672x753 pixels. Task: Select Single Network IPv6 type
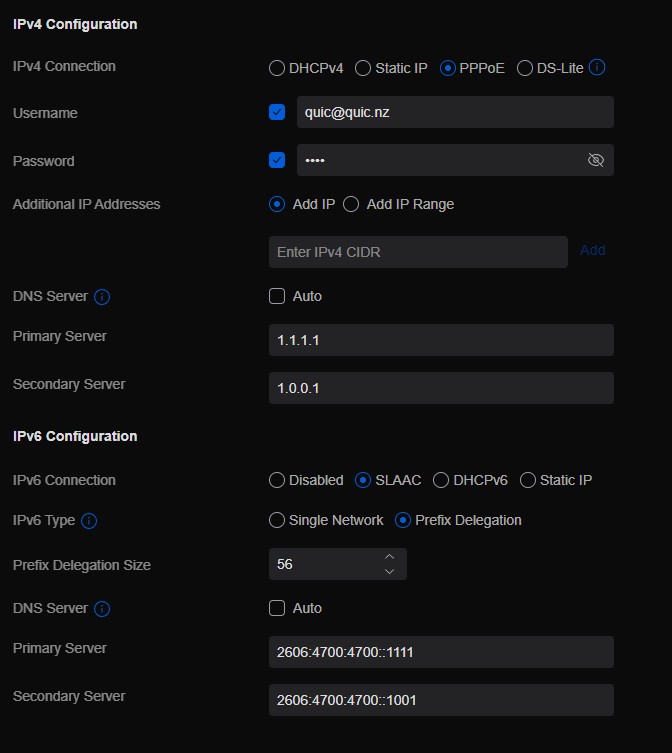(x=277, y=520)
